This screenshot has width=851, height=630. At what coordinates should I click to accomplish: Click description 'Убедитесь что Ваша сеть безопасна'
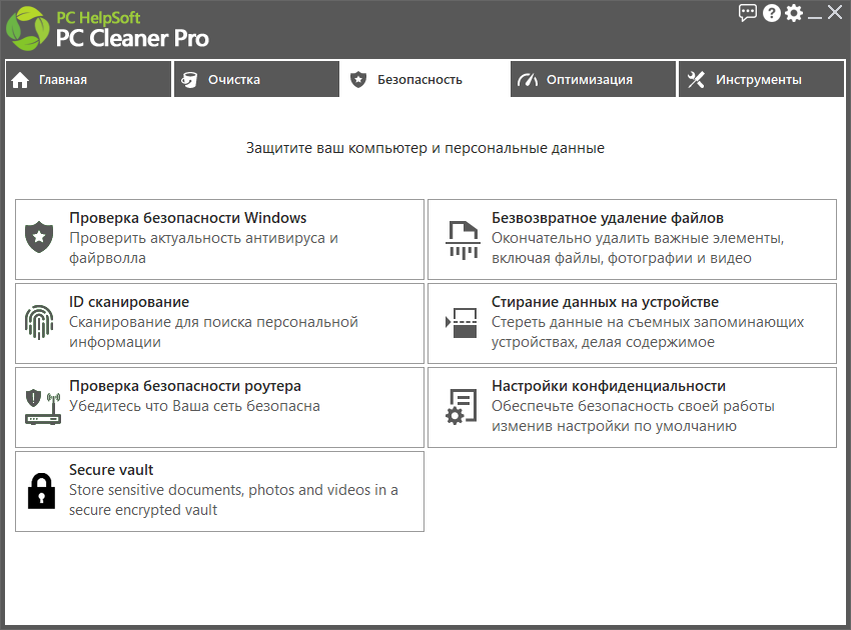194,406
